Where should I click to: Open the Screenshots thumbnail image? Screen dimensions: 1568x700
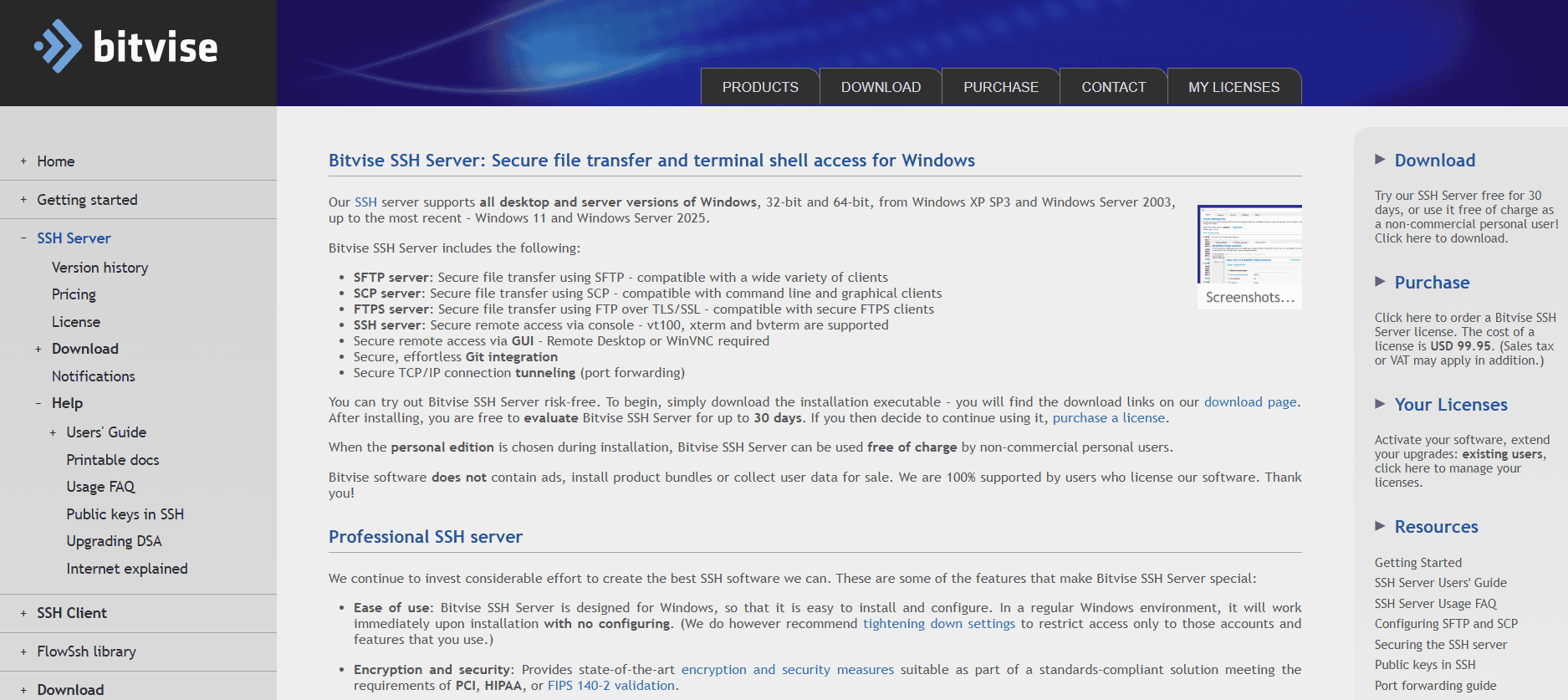click(x=1249, y=244)
